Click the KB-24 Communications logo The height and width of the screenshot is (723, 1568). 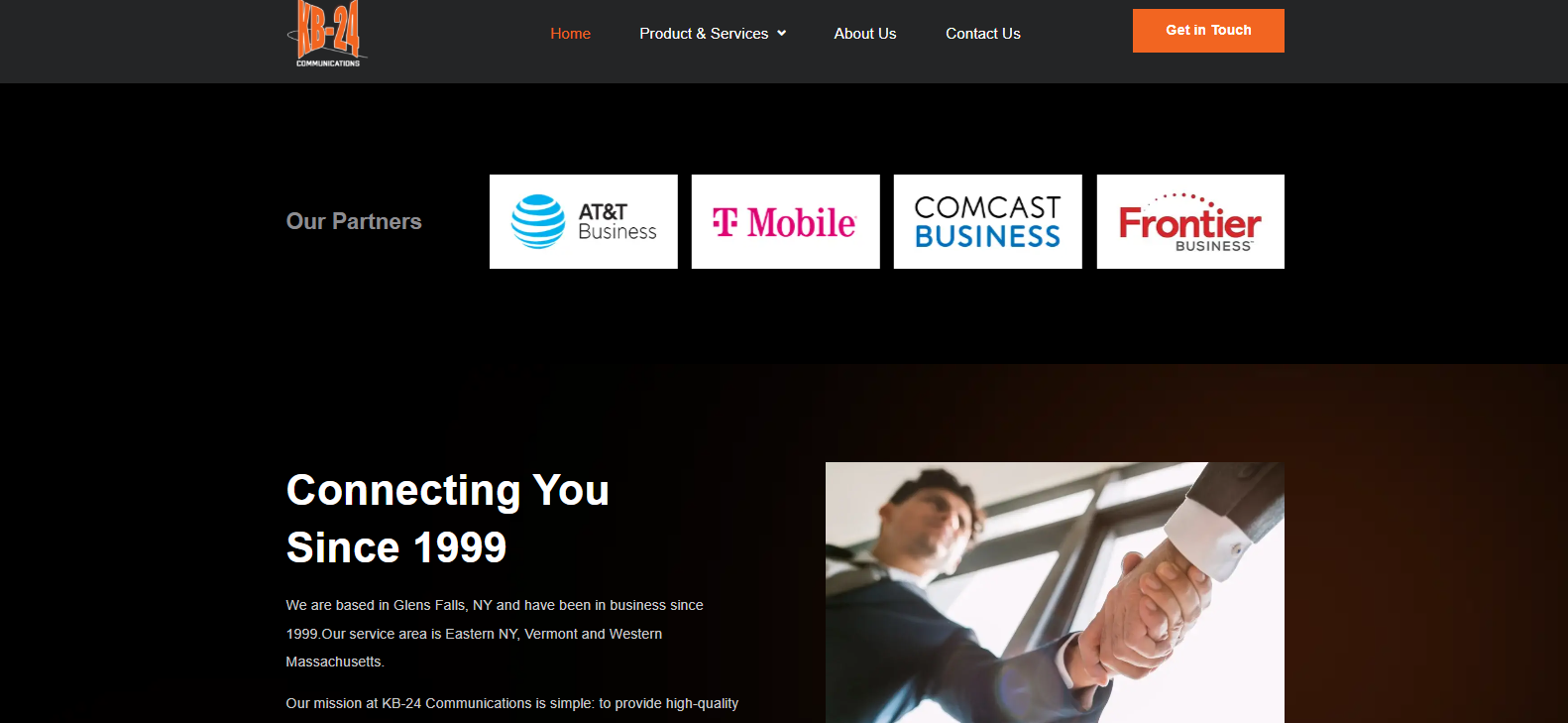(x=327, y=34)
